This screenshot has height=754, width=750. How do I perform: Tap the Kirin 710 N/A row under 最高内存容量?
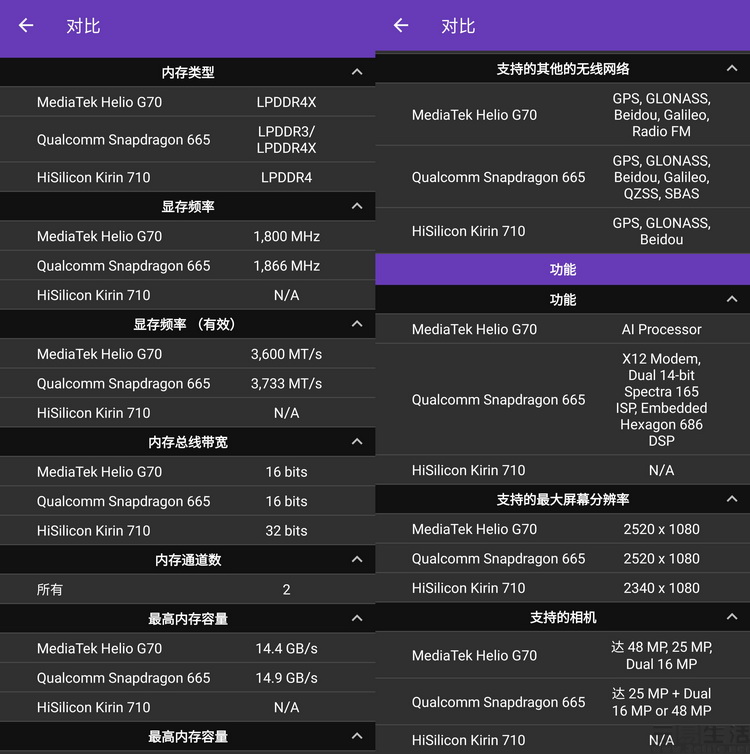(x=188, y=707)
